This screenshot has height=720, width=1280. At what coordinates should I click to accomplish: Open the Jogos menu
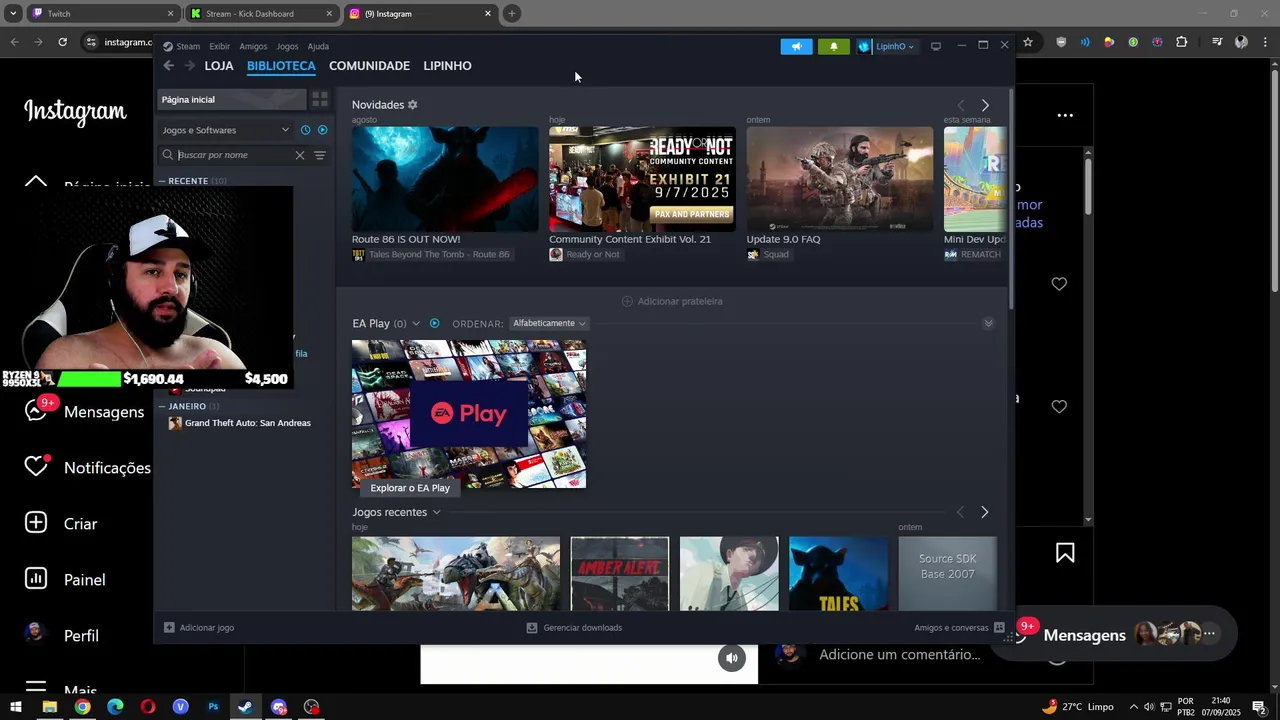pos(287,46)
